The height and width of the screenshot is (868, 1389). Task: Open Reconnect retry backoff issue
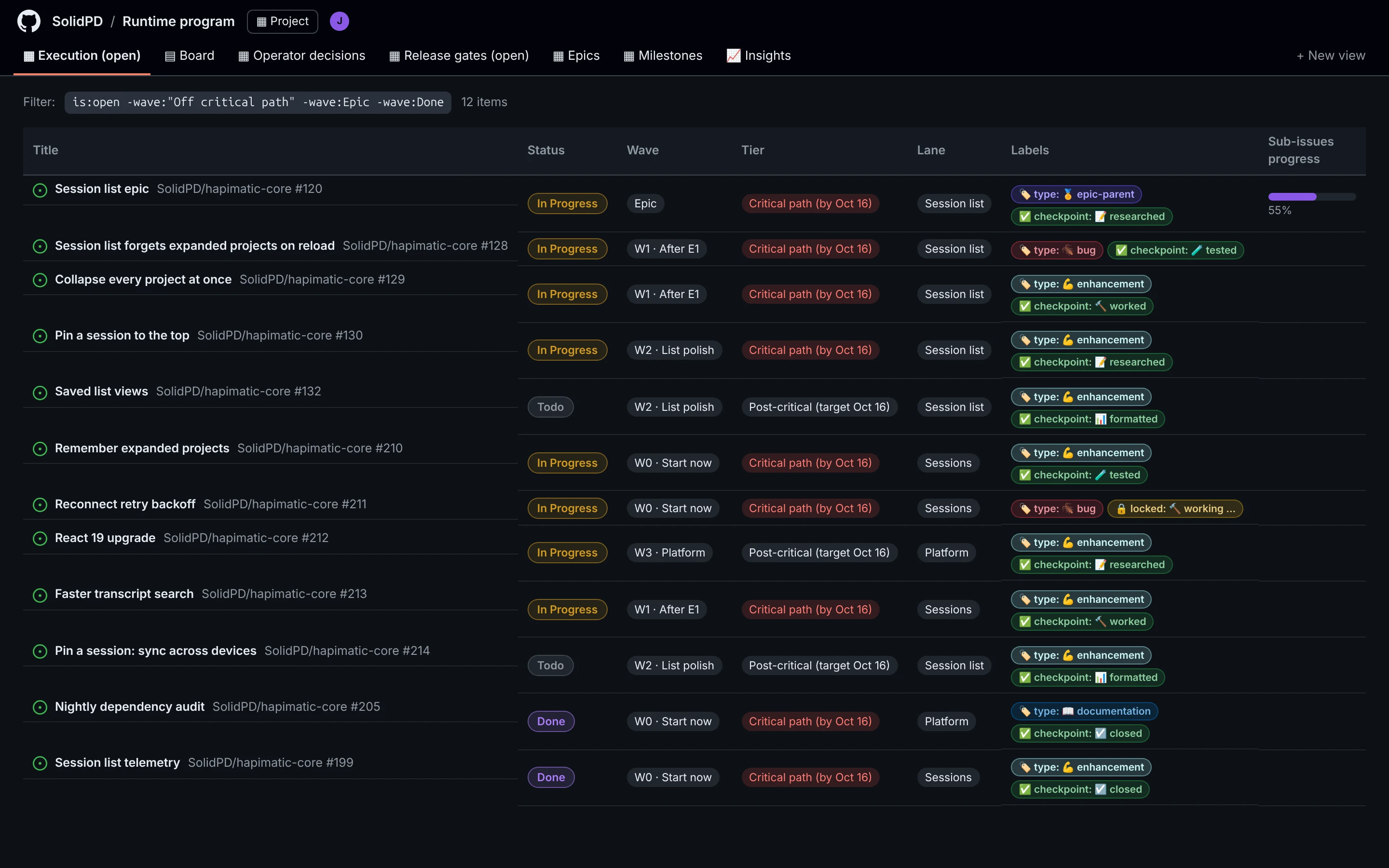tap(125, 504)
